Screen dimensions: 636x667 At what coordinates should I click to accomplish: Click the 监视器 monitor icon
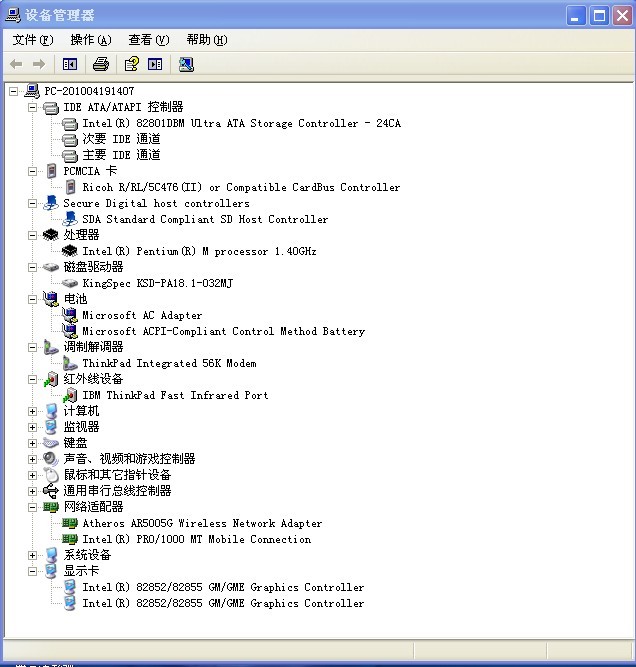[51, 427]
